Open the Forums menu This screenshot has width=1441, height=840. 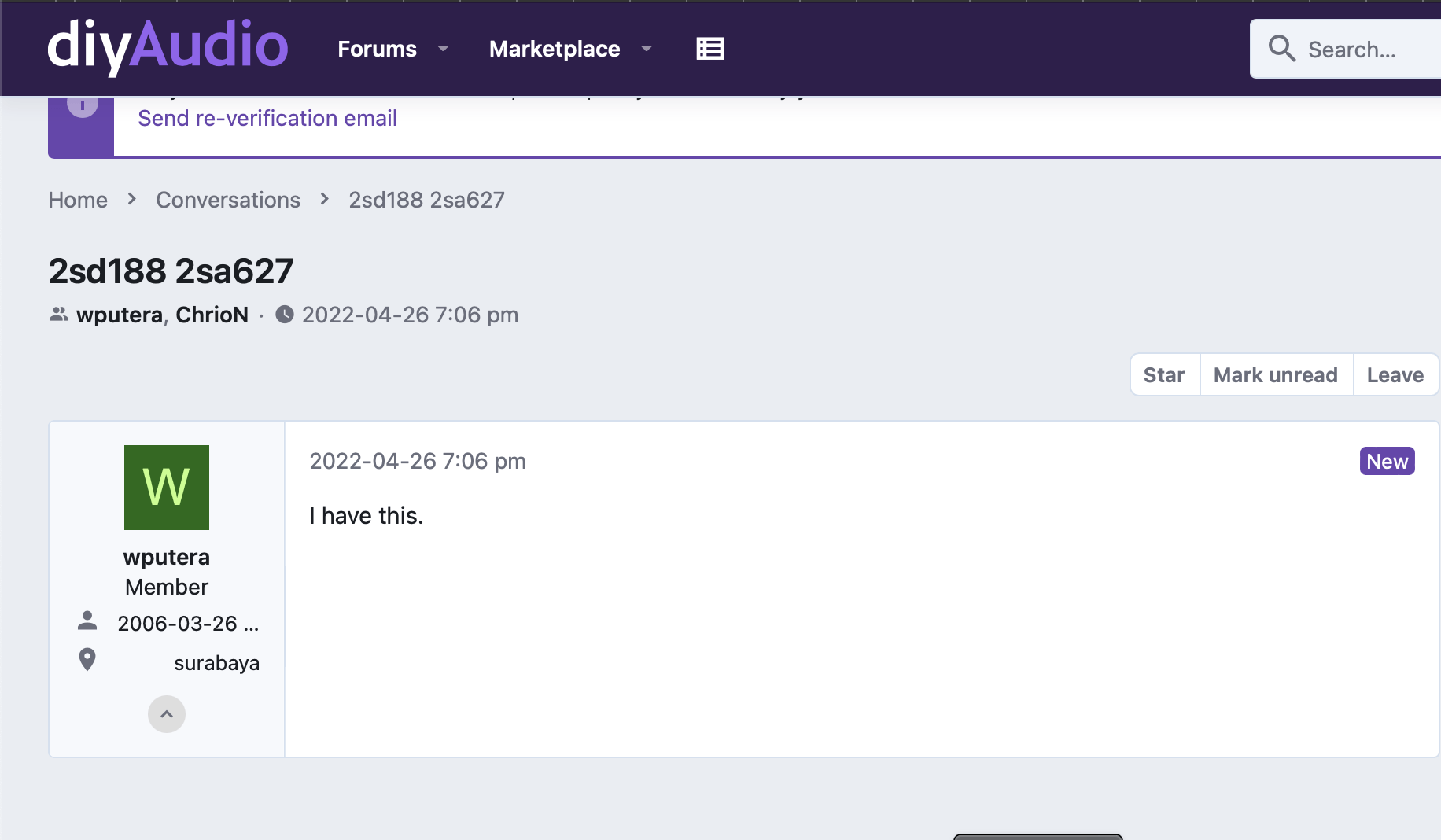tap(378, 49)
